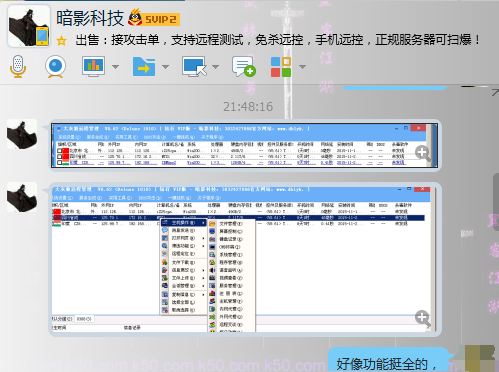Open the screen demo presentation icon
This screenshot has height=372, width=499.
point(93,66)
